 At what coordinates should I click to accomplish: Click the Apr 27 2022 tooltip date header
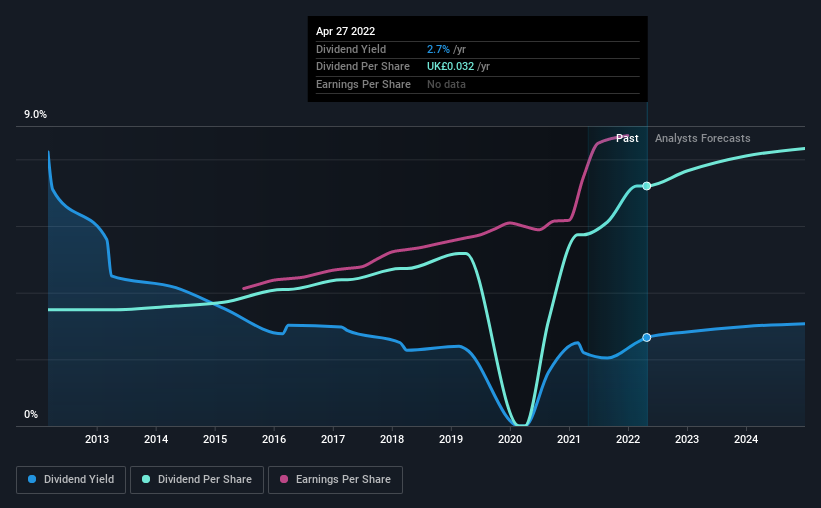(345, 31)
